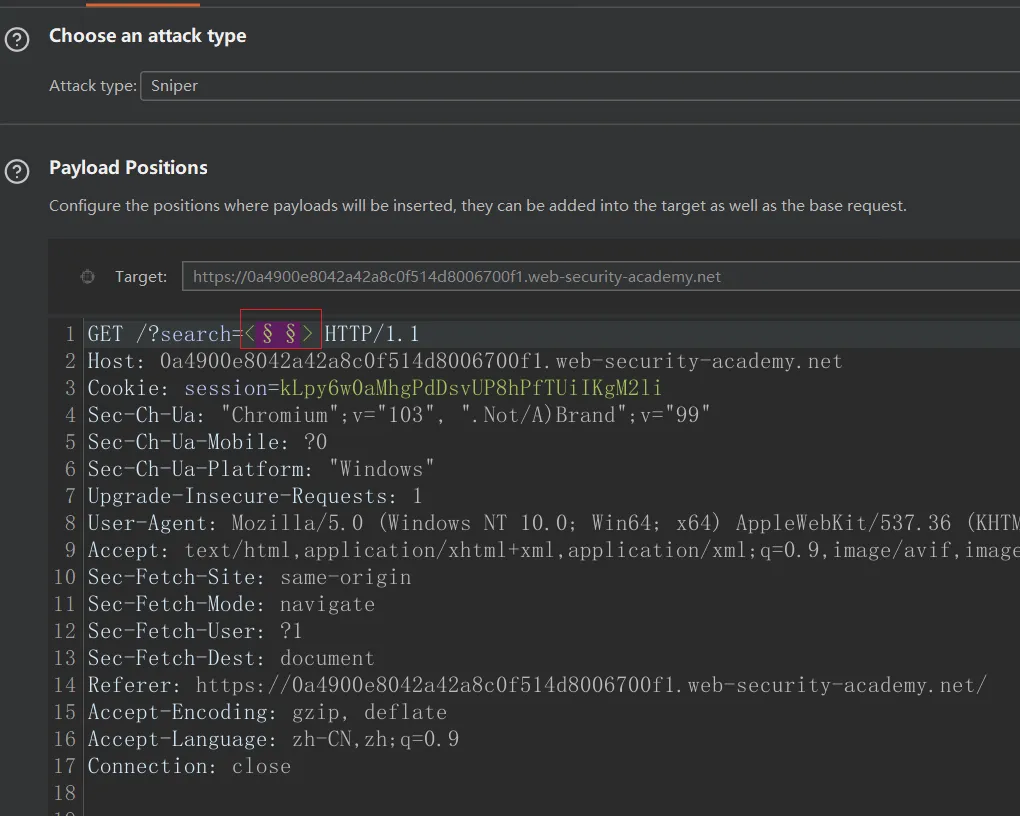
Task: Click the Accept-Language zh-CN line
Action: coord(273,739)
